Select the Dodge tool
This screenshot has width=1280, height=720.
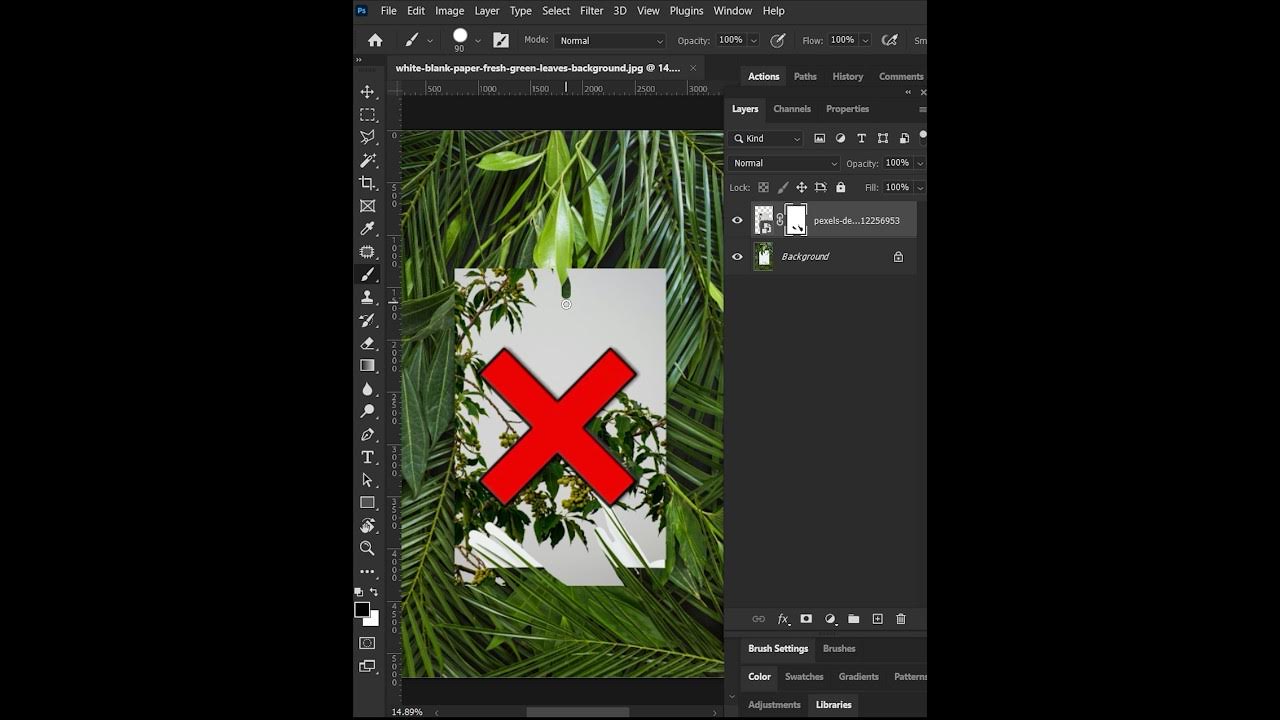367,411
